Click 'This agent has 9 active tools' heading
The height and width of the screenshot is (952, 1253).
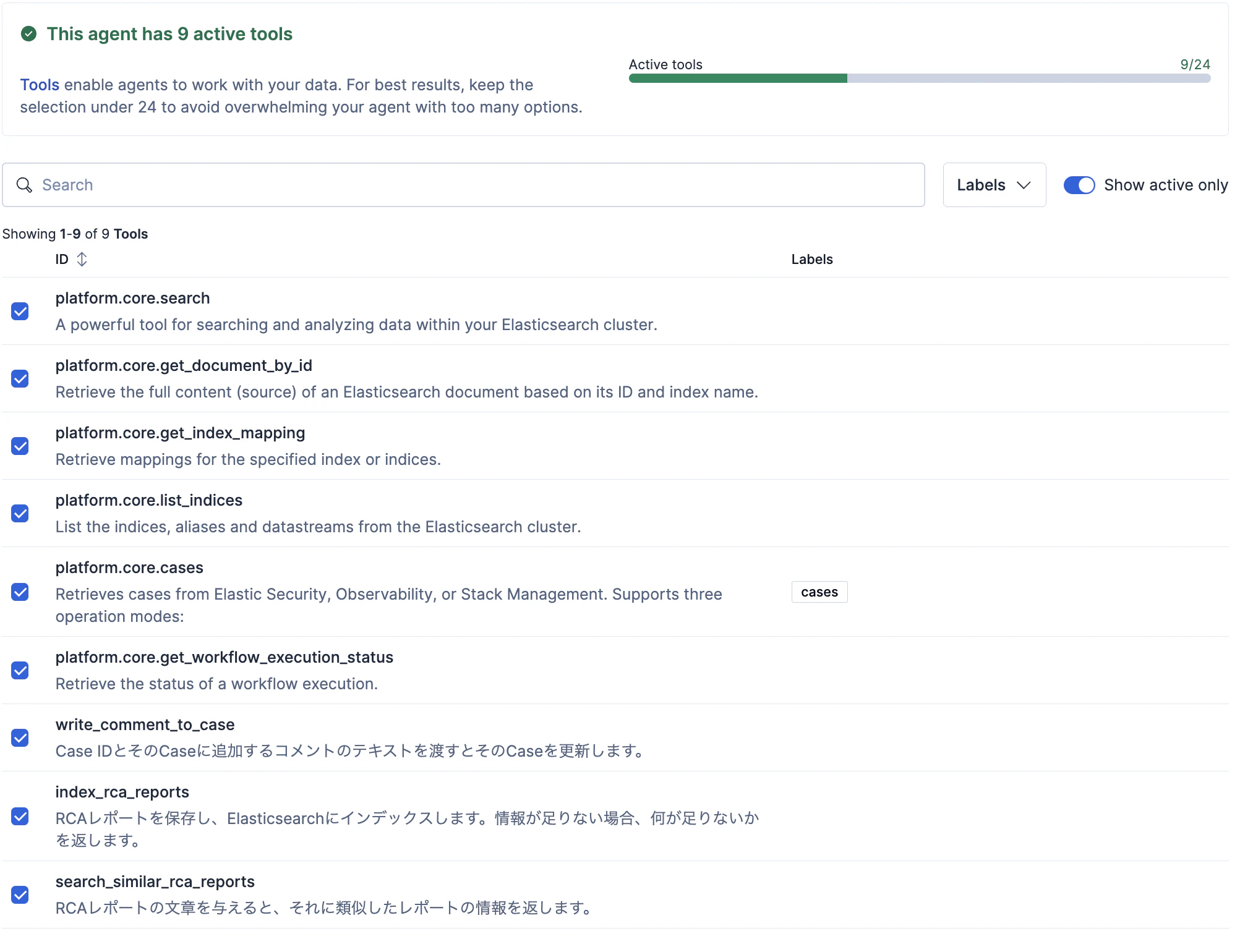click(169, 34)
